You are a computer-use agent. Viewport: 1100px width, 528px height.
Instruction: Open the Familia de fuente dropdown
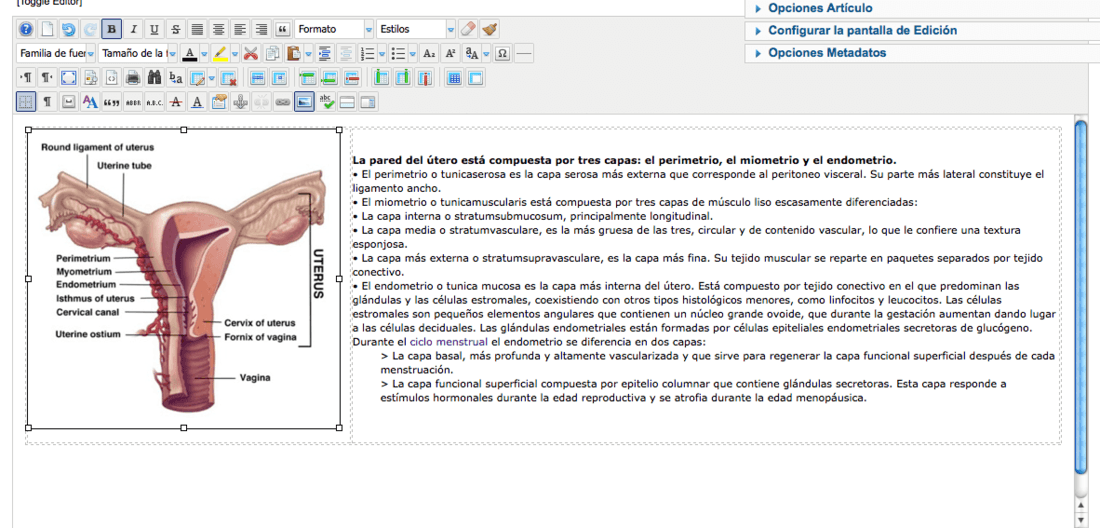click(56, 53)
